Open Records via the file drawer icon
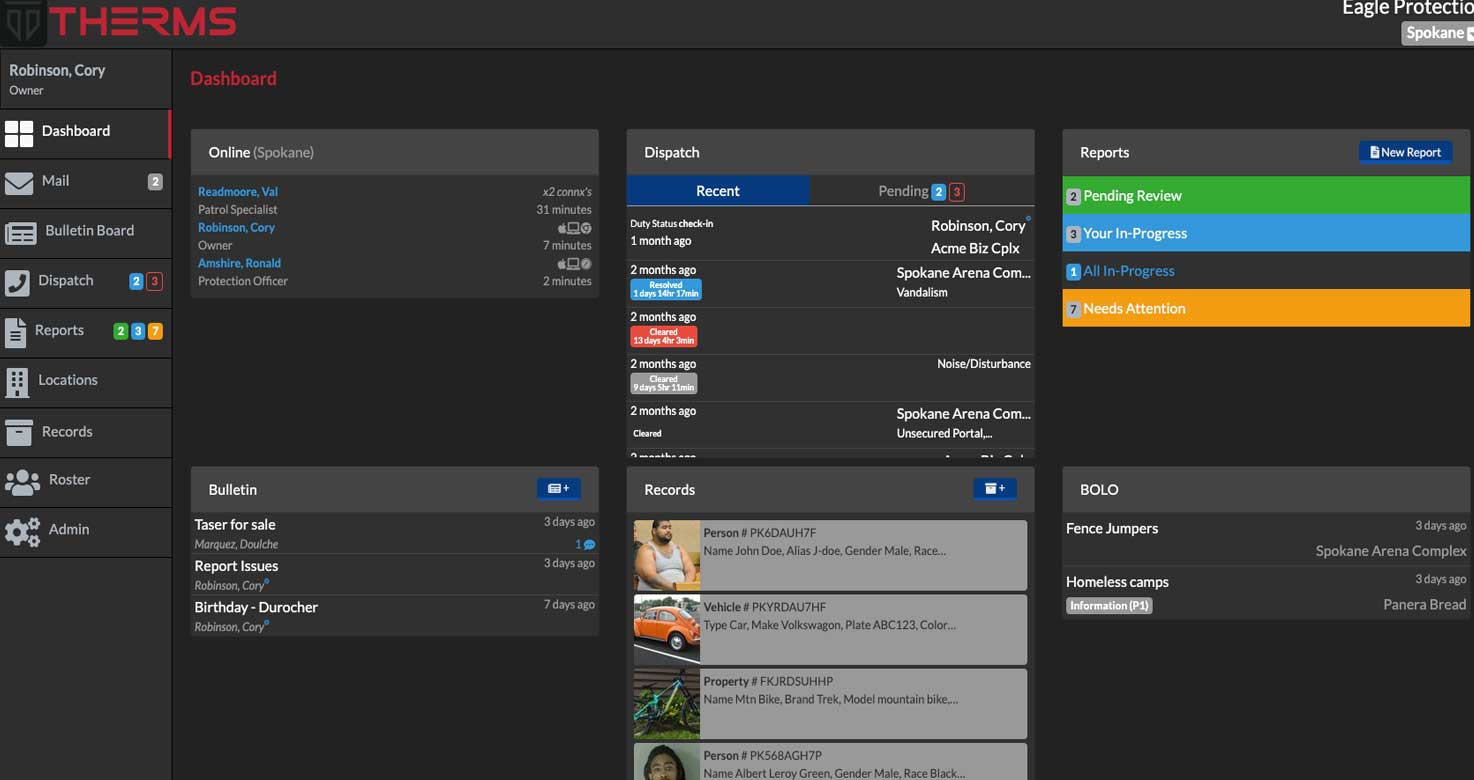Image resolution: width=1474 pixels, height=780 pixels. tap(19, 431)
